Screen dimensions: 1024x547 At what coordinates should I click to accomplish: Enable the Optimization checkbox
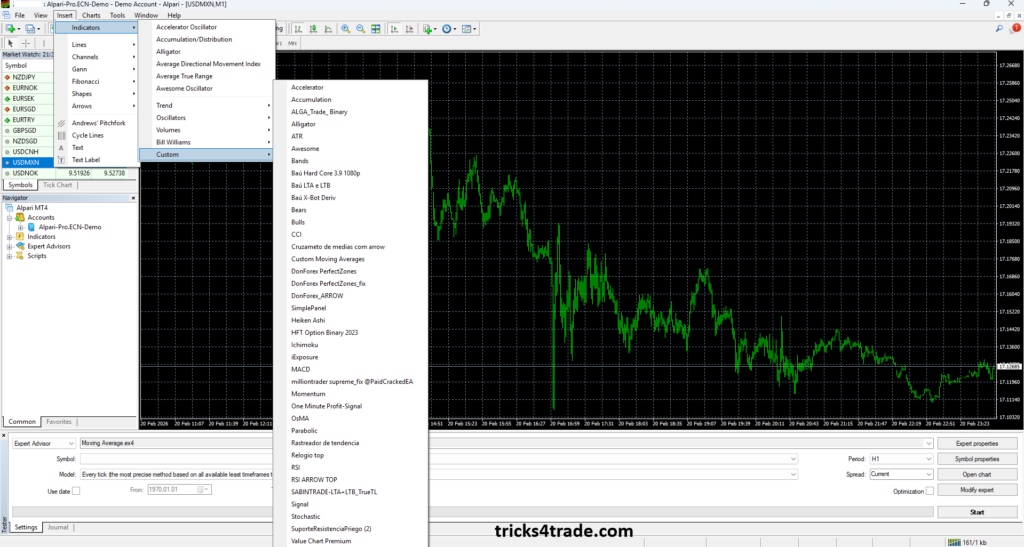929,491
